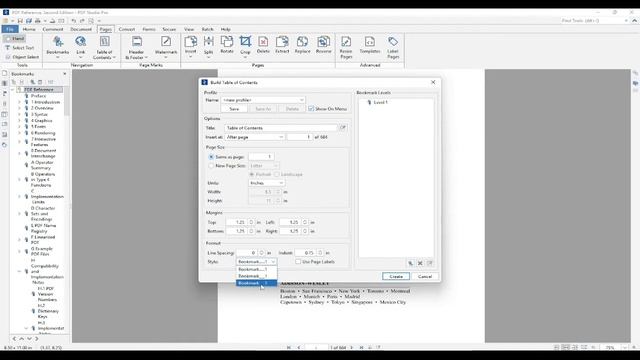The image size is (640, 360).
Task: Select Level 1 in Bookmark Levels
Action: tap(380, 102)
